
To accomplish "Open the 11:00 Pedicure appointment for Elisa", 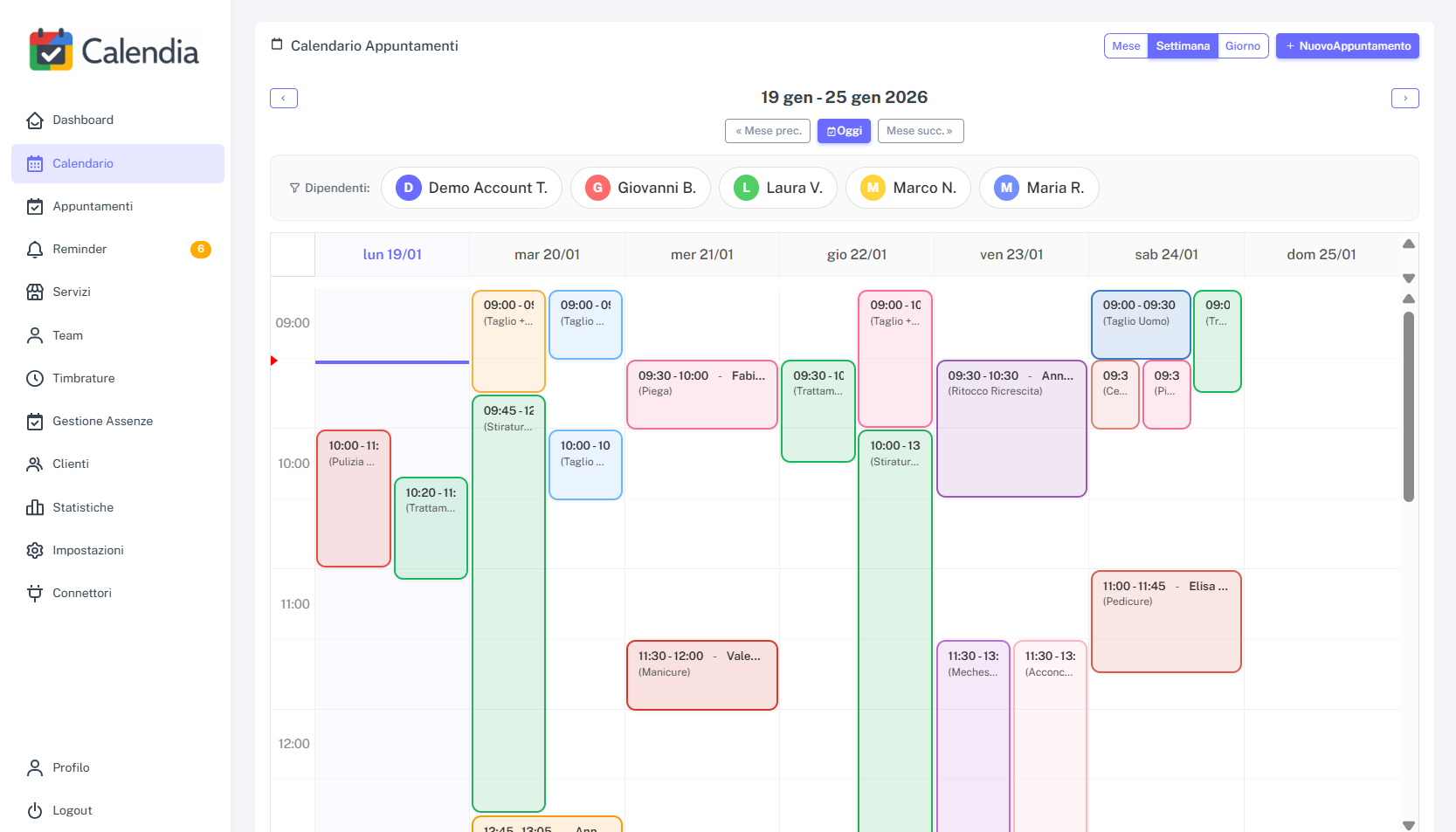I will click(1166, 622).
